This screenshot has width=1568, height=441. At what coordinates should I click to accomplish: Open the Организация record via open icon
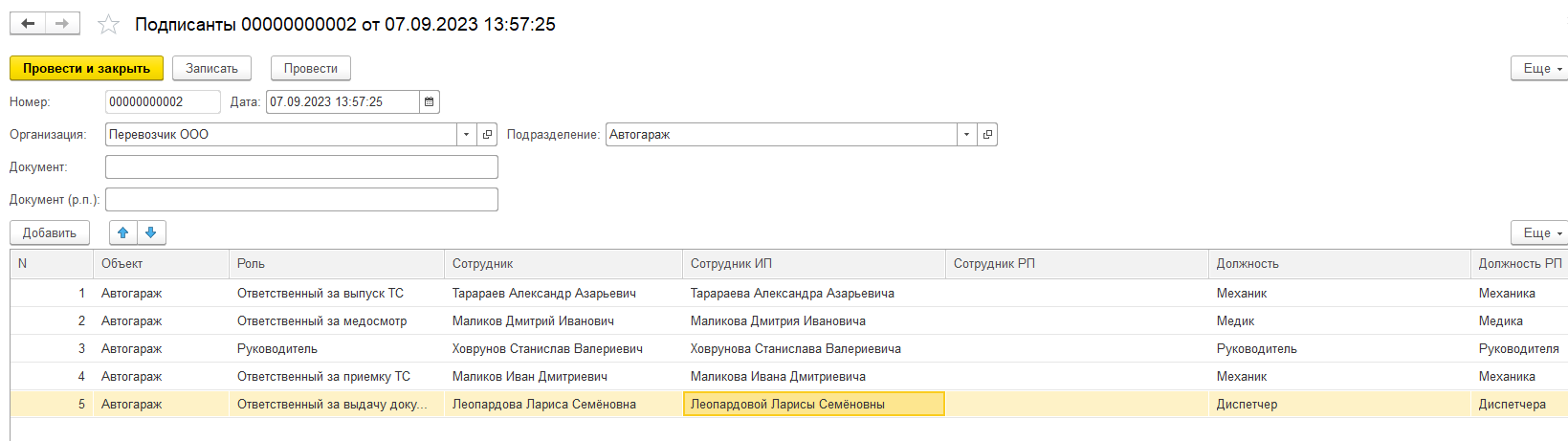487,135
